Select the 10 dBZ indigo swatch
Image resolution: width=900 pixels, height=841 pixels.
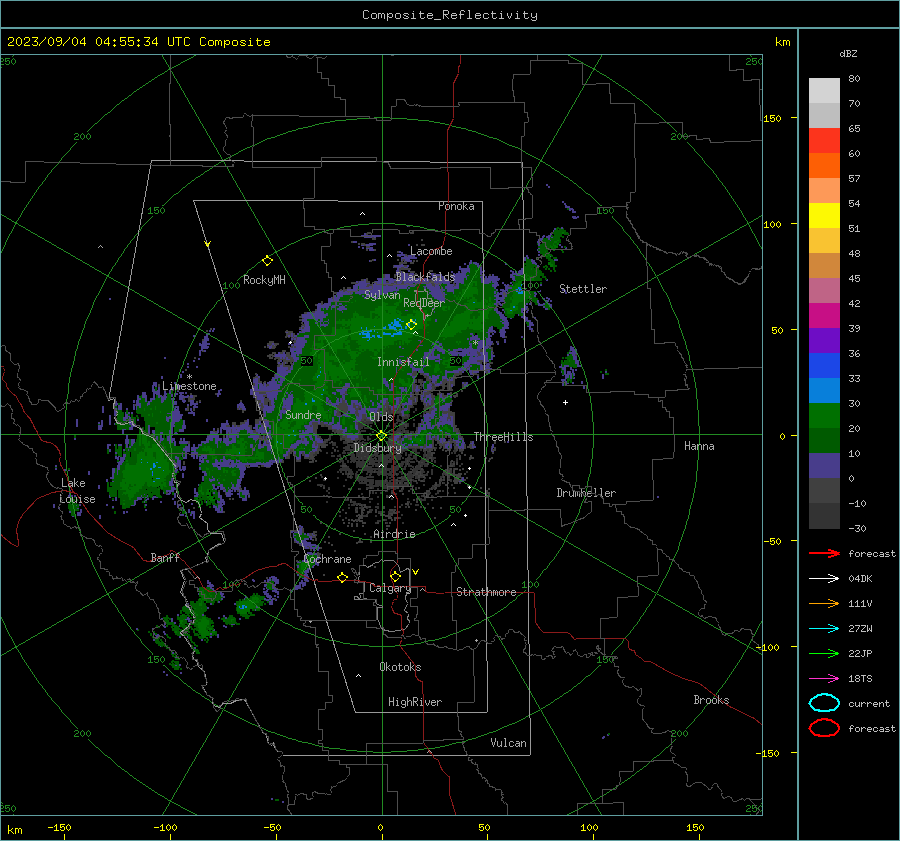824,465
